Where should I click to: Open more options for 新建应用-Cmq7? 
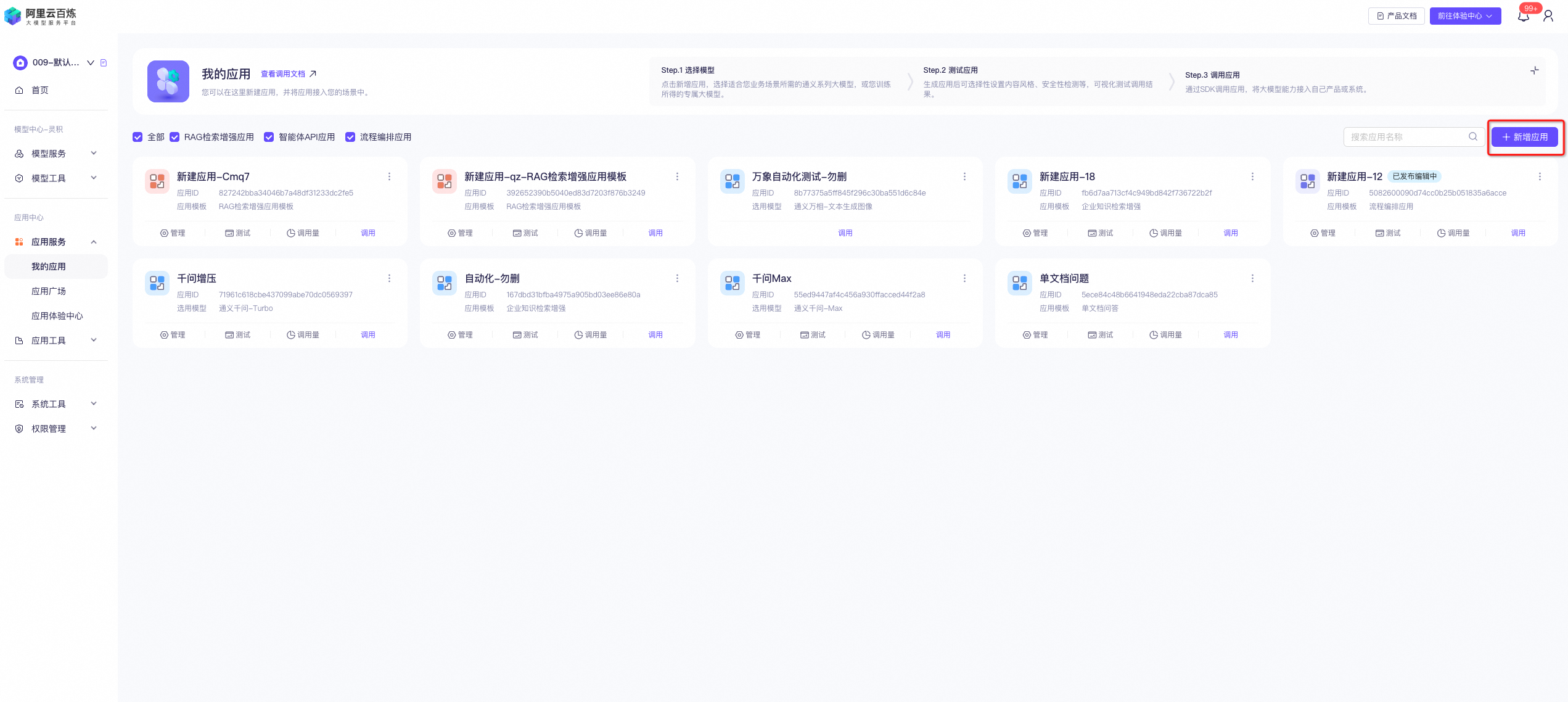coord(389,177)
